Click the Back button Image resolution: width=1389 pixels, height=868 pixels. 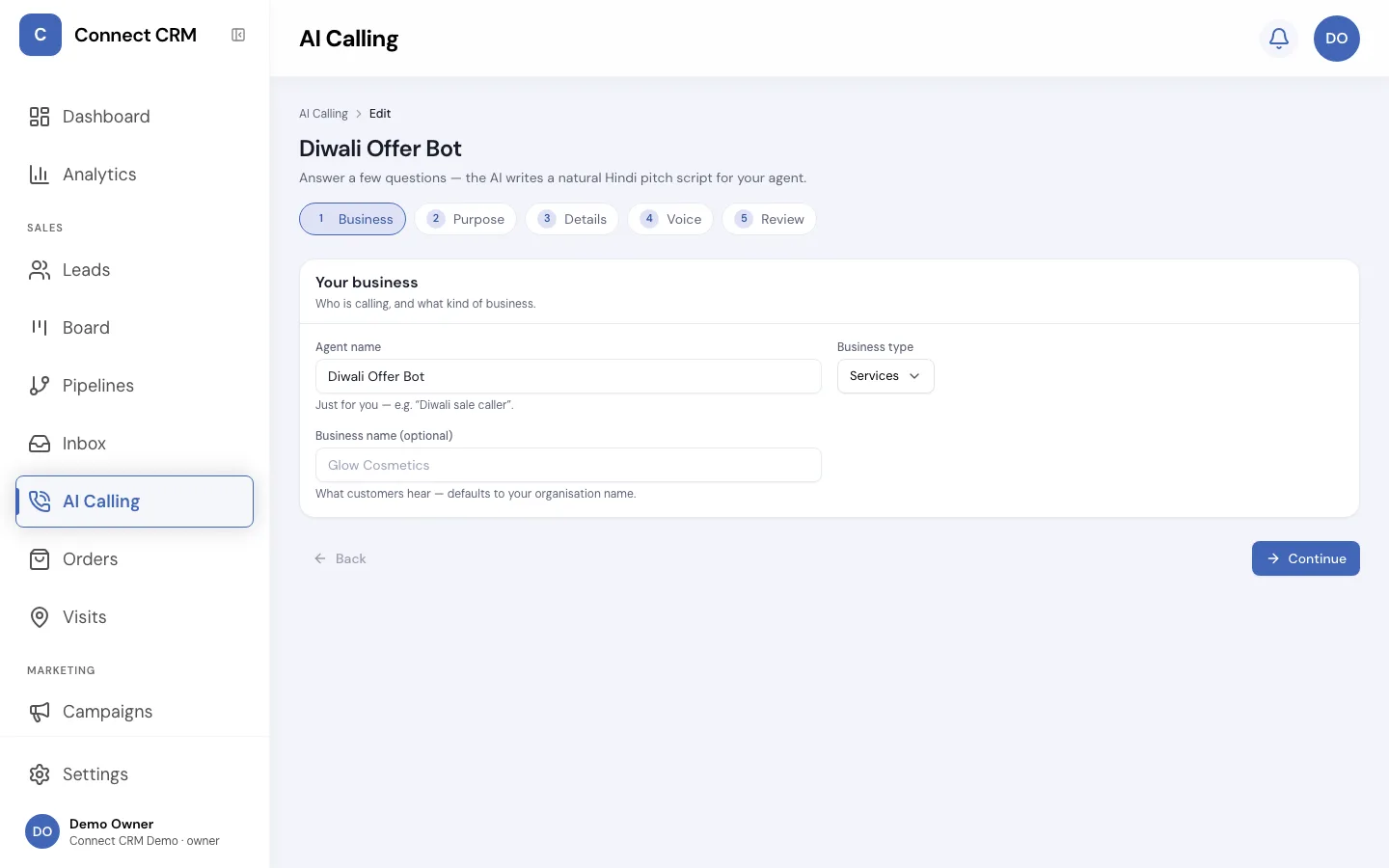[340, 558]
